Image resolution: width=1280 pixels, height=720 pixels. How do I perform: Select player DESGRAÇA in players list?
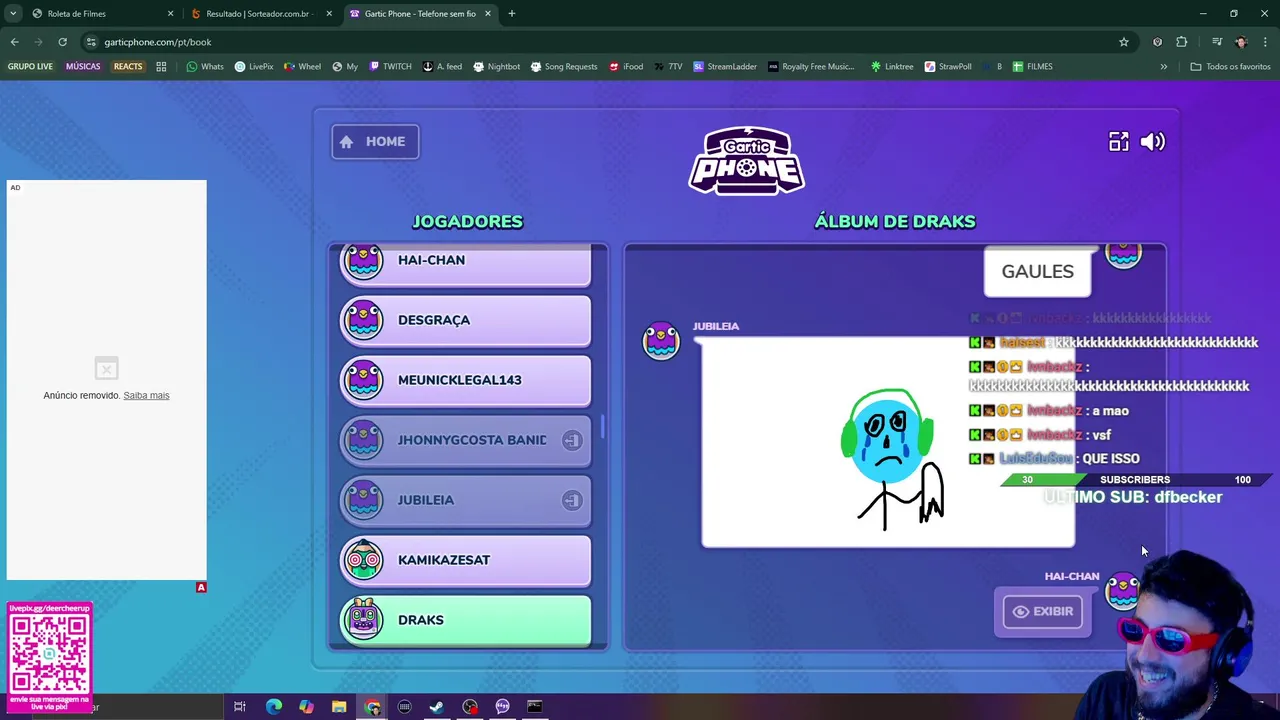click(465, 320)
